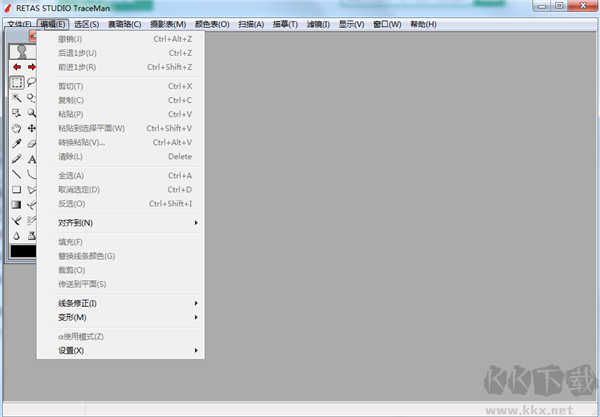
Task: Click the head silhouette icon atop toolbox
Action: click(x=22, y=52)
